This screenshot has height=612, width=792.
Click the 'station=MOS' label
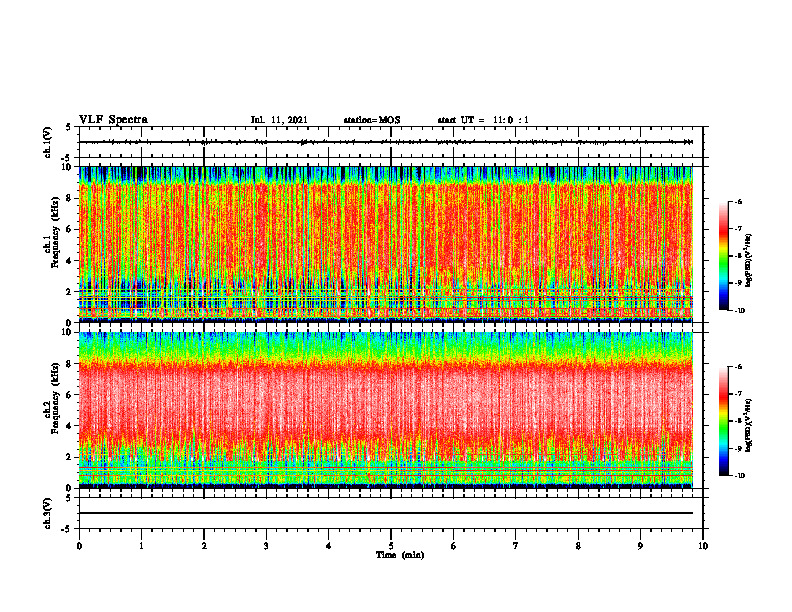(372, 120)
